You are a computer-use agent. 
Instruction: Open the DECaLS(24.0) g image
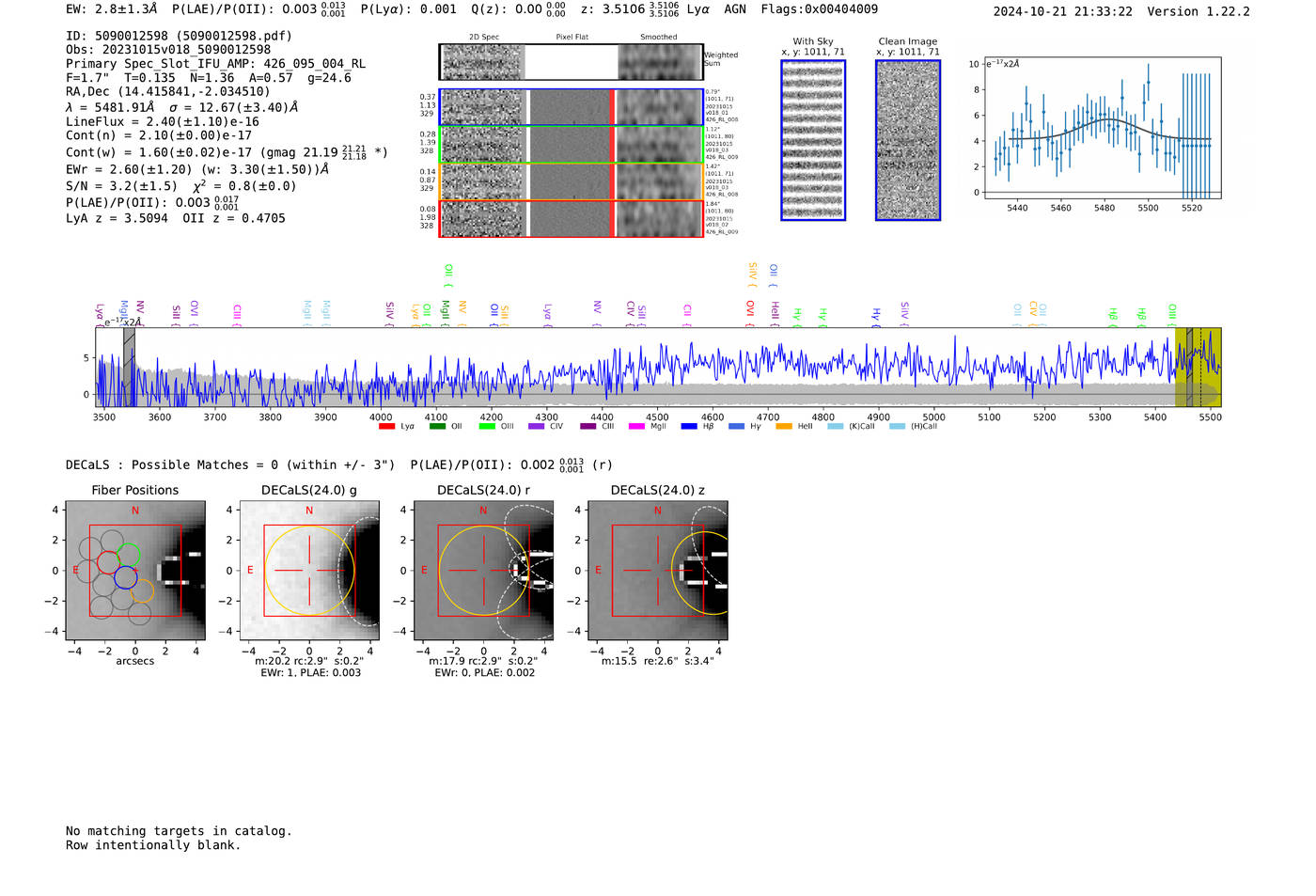tap(309, 571)
